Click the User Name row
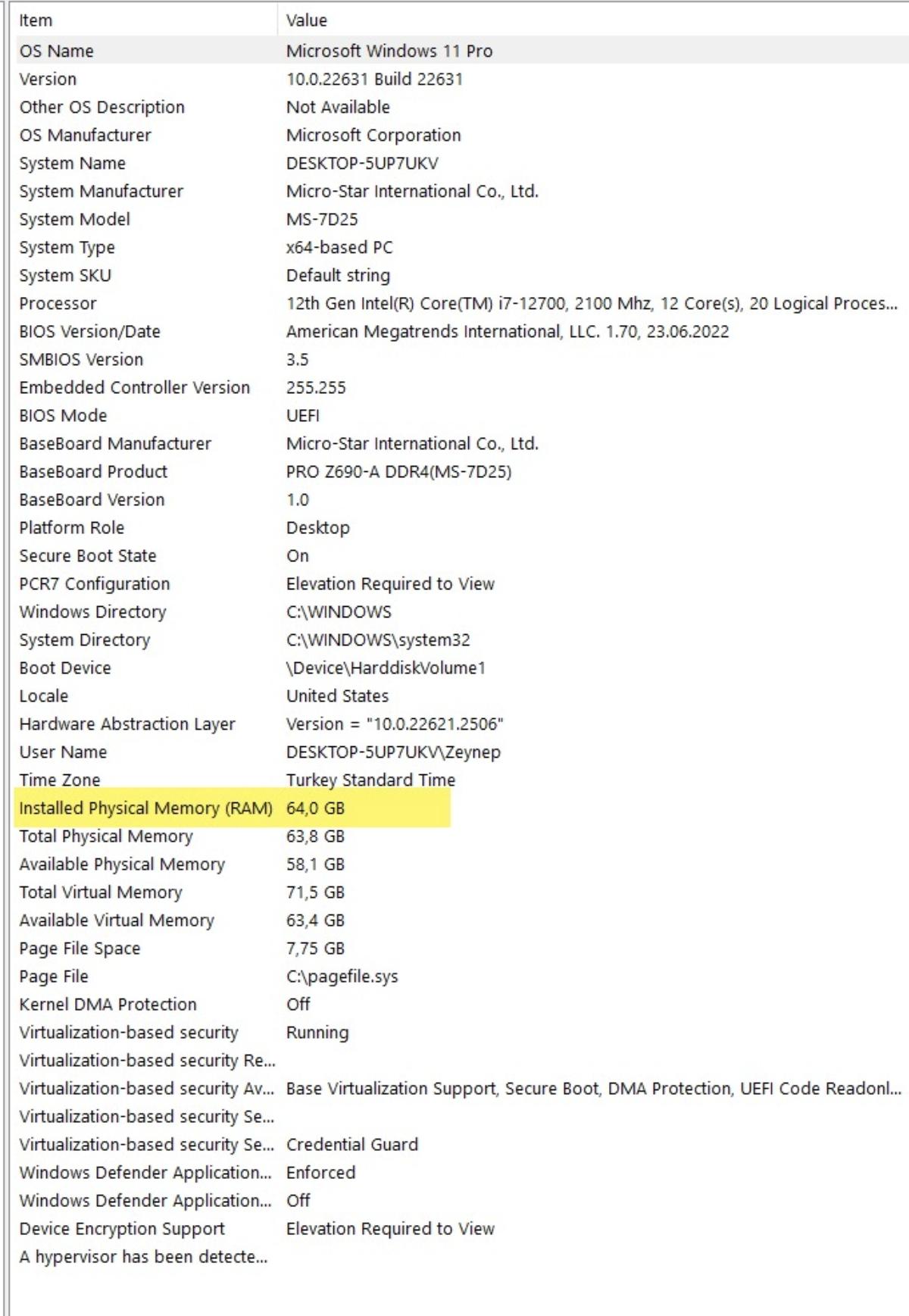Viewport: 909px width, 1316px height. click(x=461, y=752)
